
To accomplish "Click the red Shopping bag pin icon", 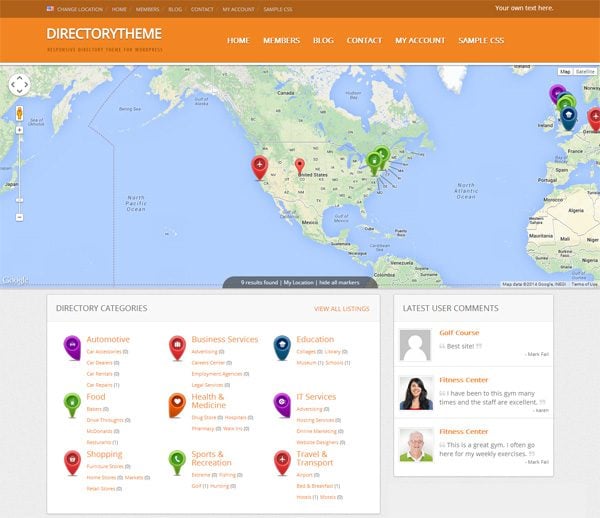I will point(72,463).
